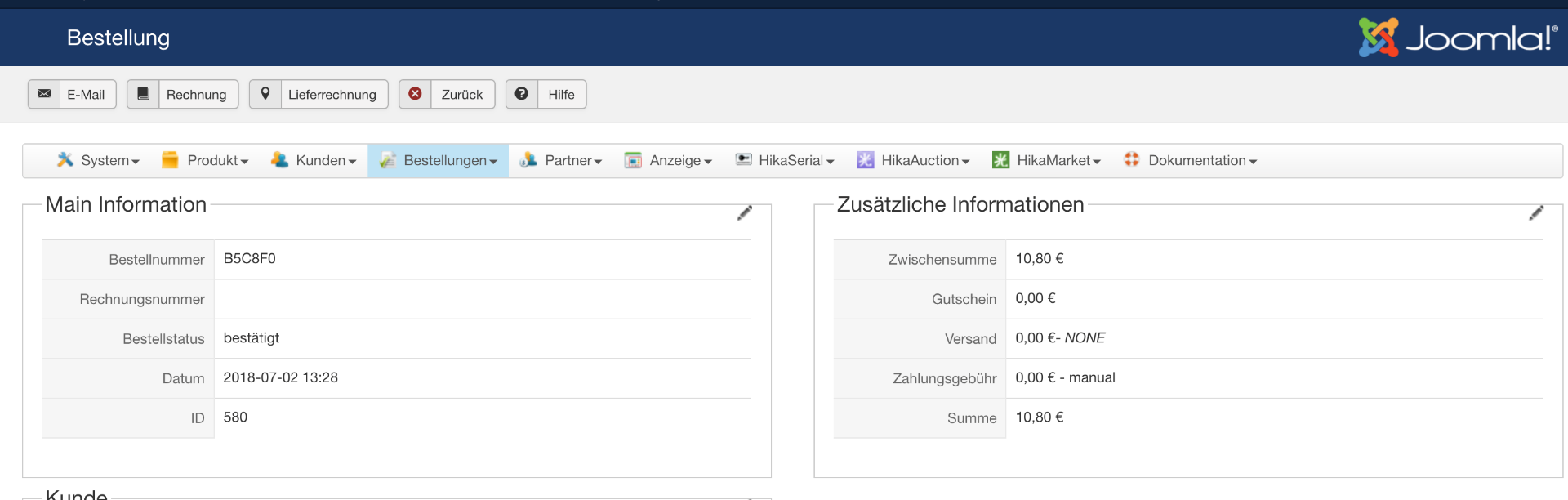
Task: Click the Lieferrechnung location pin icon
Action: click(265, 94)
